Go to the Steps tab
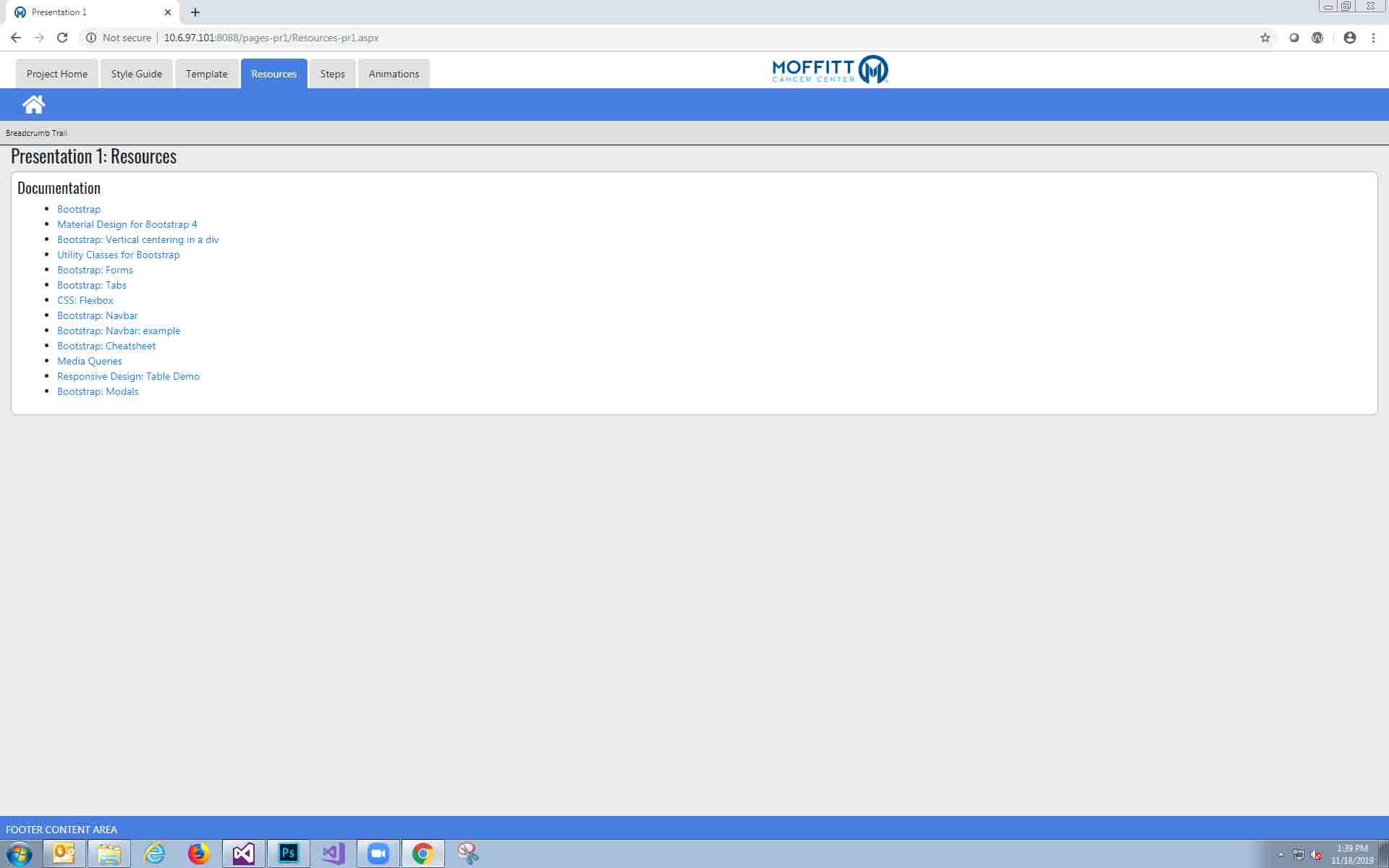Image resolution: width=1389 pixels, height=868 pixels. 332,74
